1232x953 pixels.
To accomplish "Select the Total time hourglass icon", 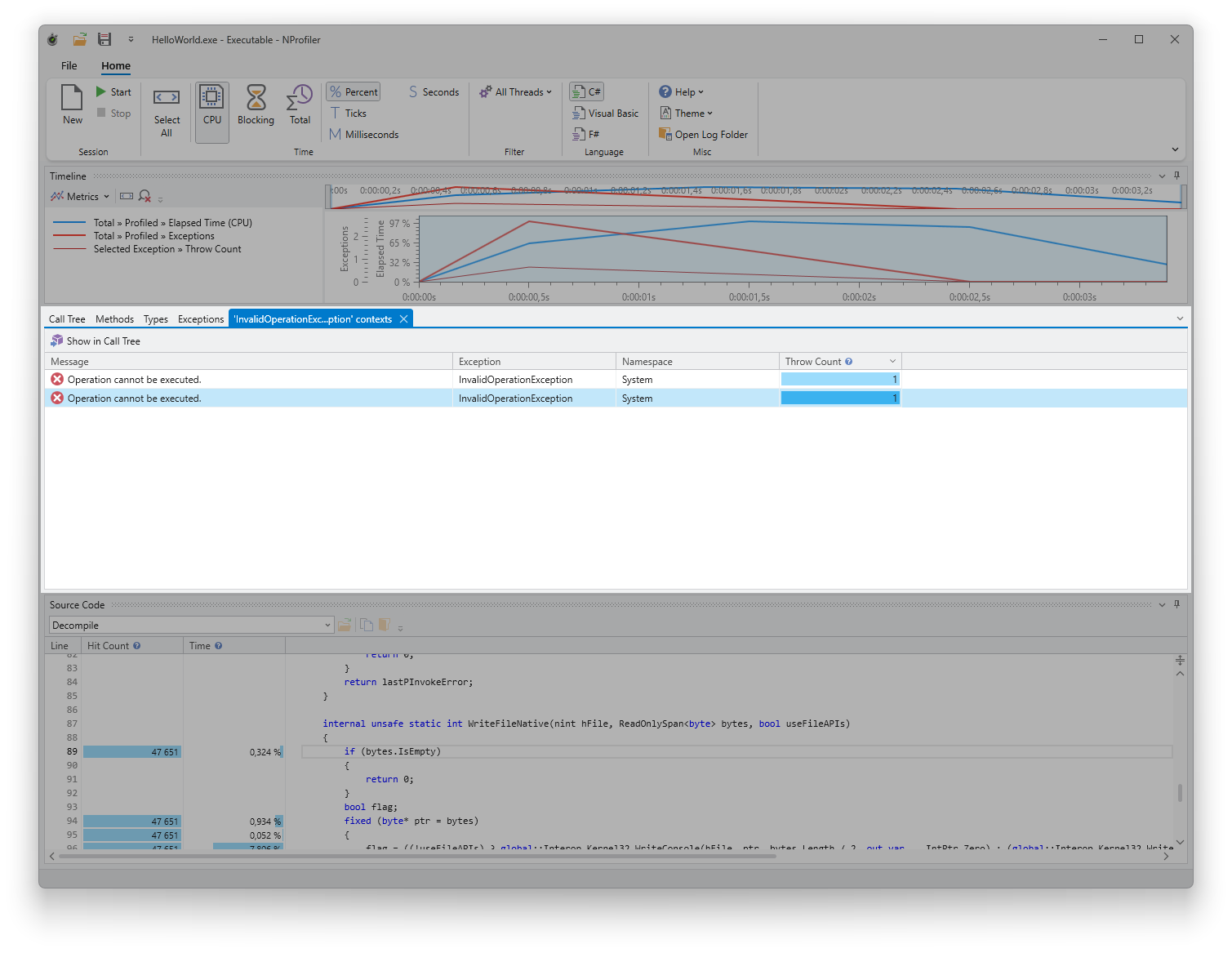I will coord(300,99).
